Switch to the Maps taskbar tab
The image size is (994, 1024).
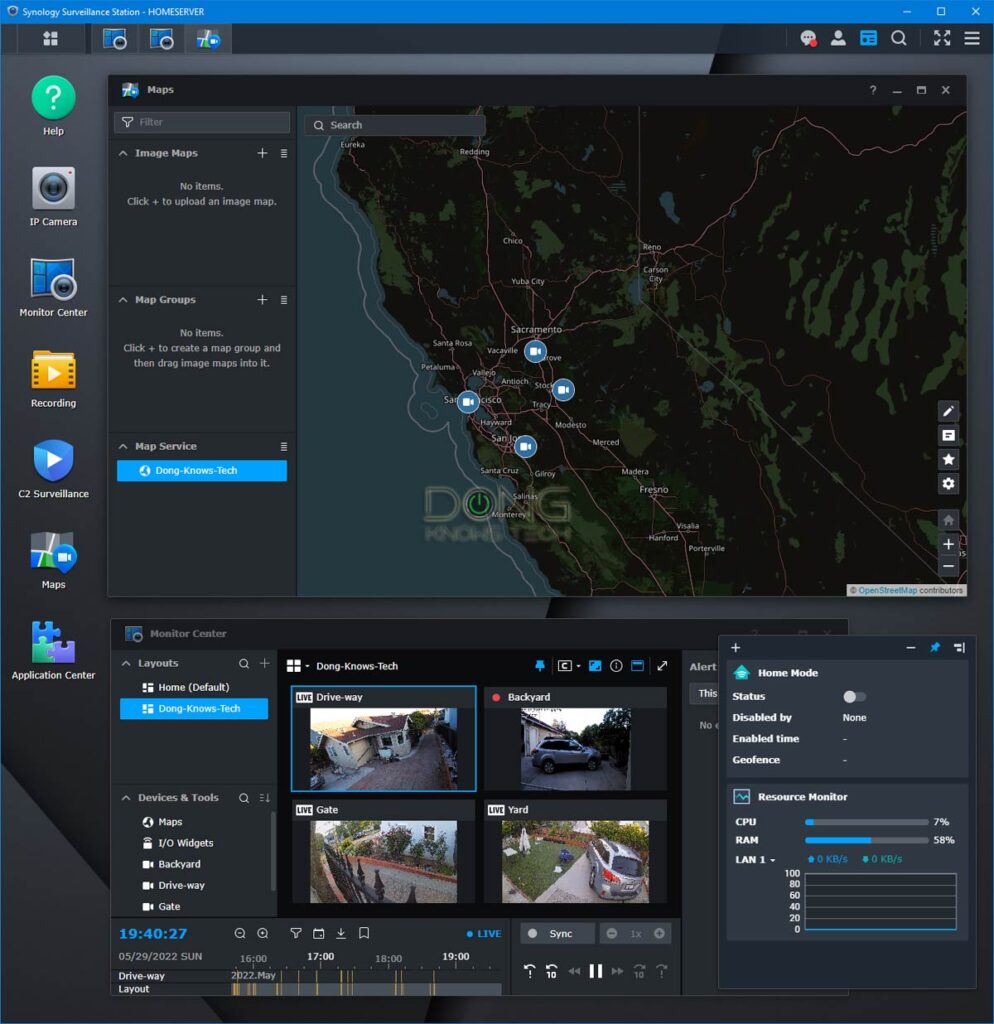tap(208, 39)
